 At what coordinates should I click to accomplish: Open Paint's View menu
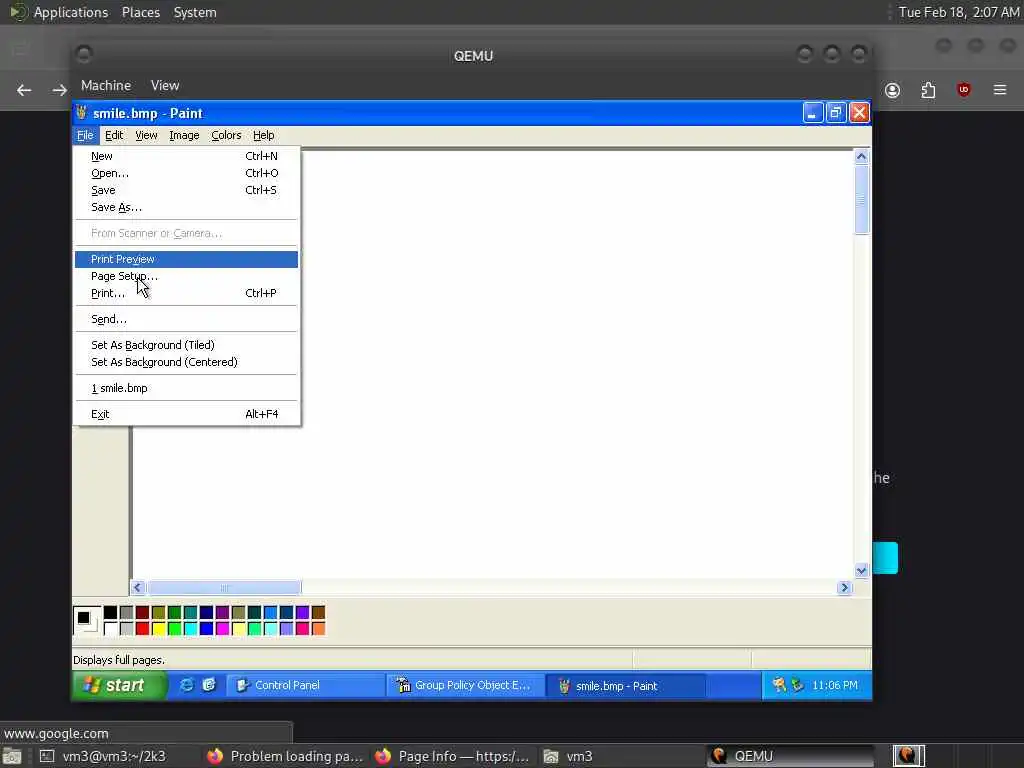[146, 135]
